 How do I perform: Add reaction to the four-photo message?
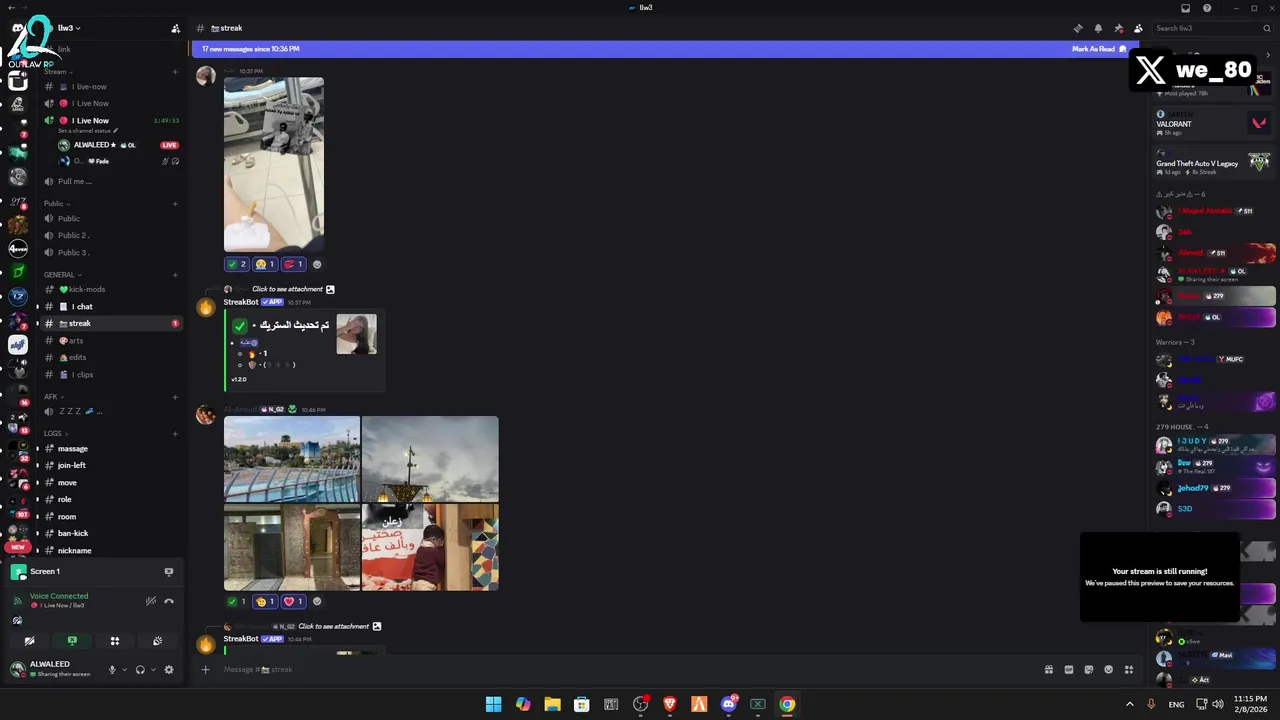point(317,601)
